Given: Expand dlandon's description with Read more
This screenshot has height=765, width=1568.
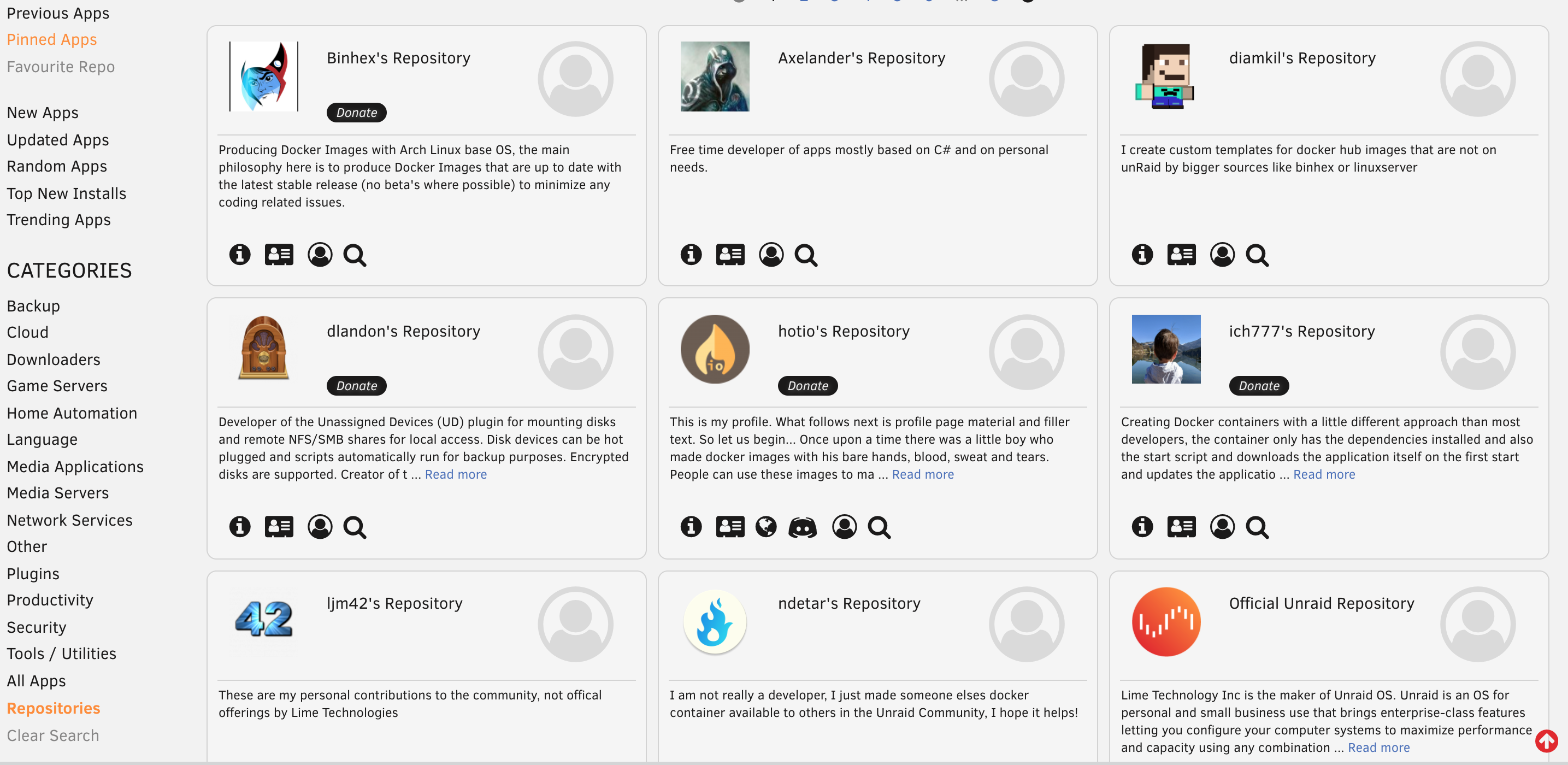Looking at the screenshot, I should [x=455, y=475].
